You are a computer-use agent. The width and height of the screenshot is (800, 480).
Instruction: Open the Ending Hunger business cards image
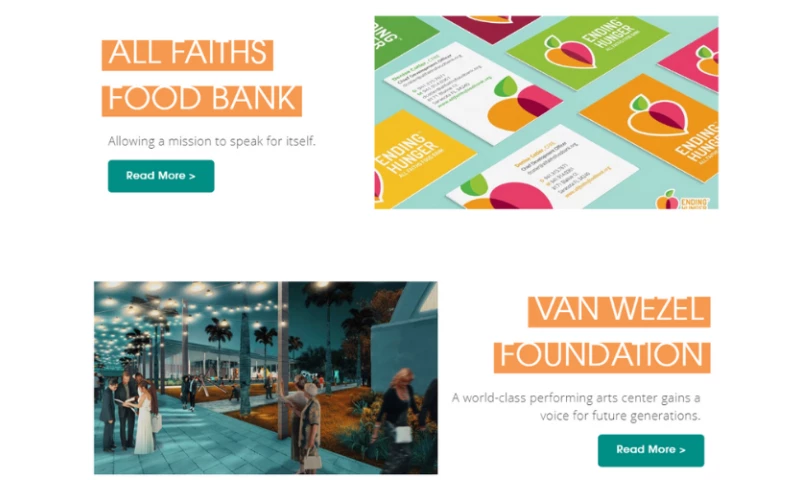[x=546, y=112]
